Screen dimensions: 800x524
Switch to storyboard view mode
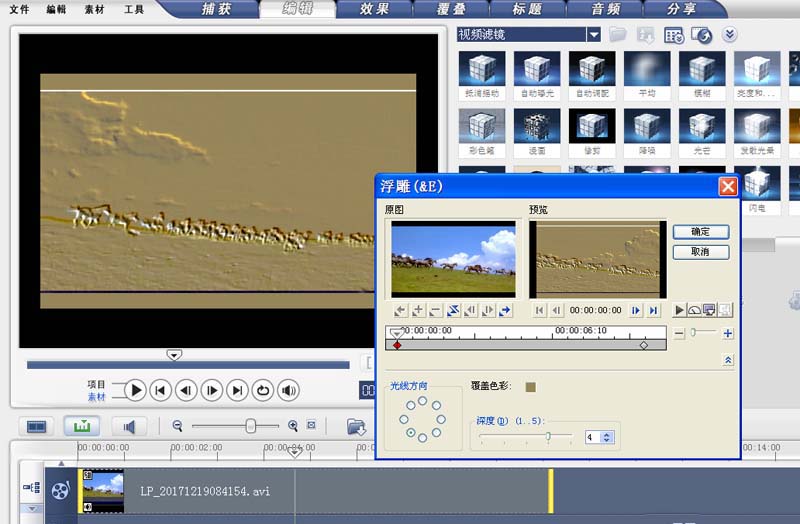point(36,426)
